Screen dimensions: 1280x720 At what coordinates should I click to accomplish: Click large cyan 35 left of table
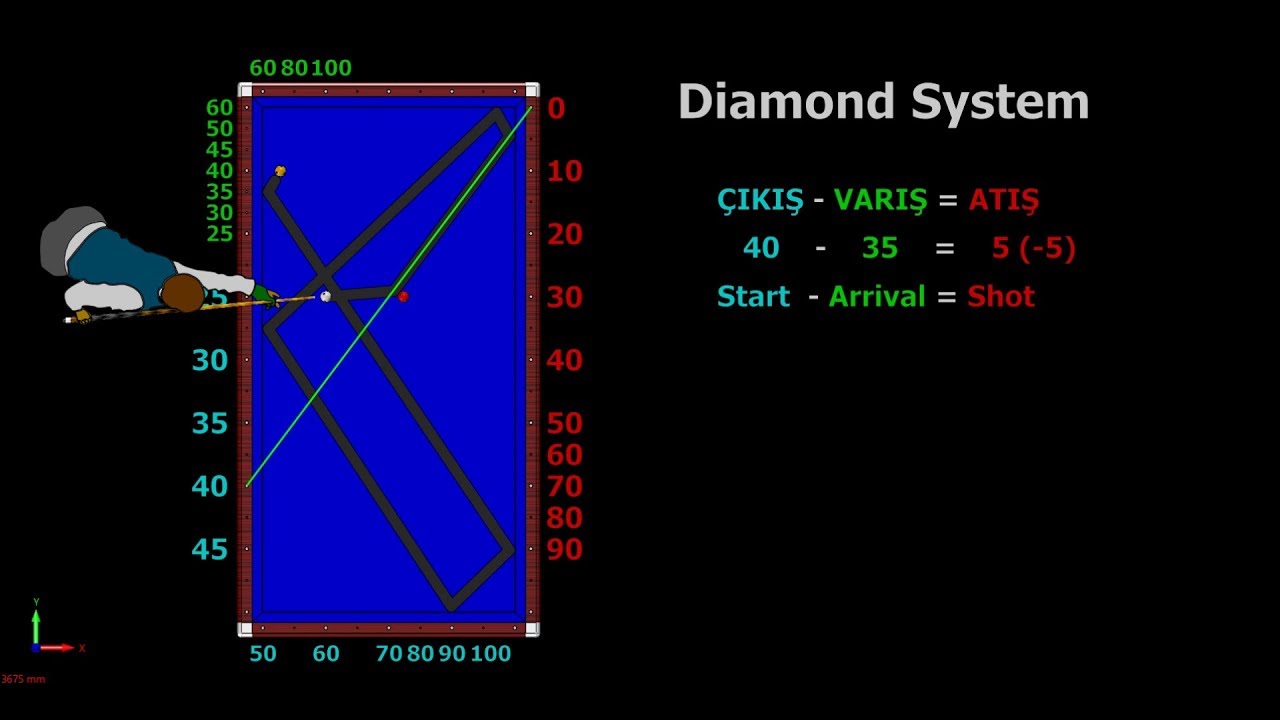tap(210, 423)
